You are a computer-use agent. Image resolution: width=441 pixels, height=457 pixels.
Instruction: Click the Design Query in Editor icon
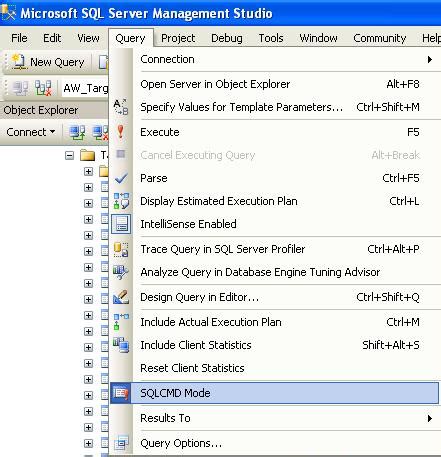121,297
